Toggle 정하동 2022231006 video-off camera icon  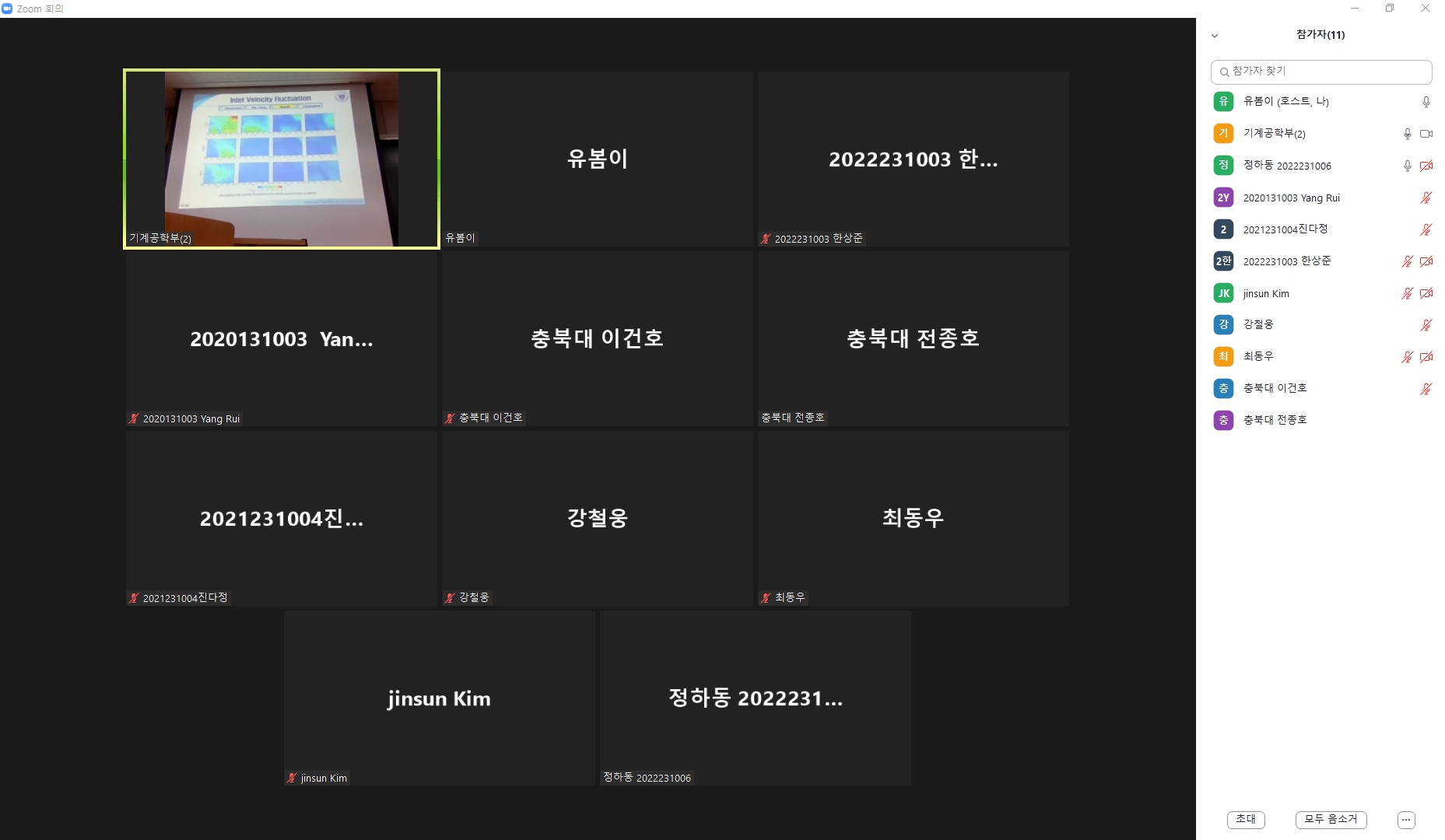[x=1426, y=166]
